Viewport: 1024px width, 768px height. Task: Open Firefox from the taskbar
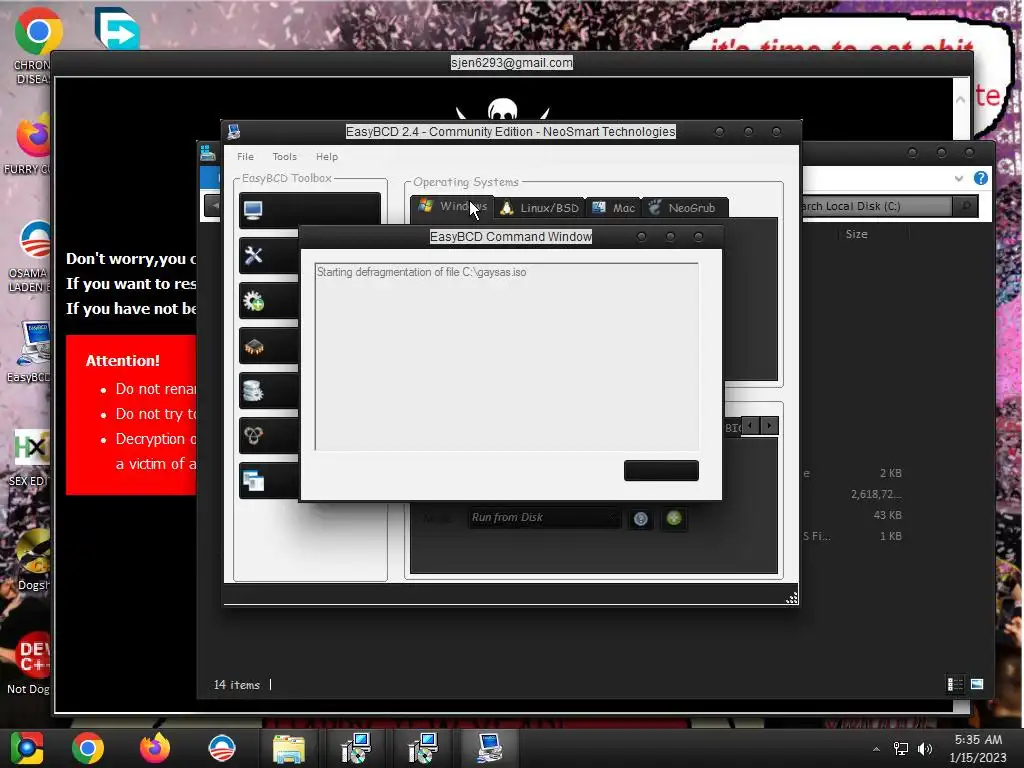tap(155, 748)
